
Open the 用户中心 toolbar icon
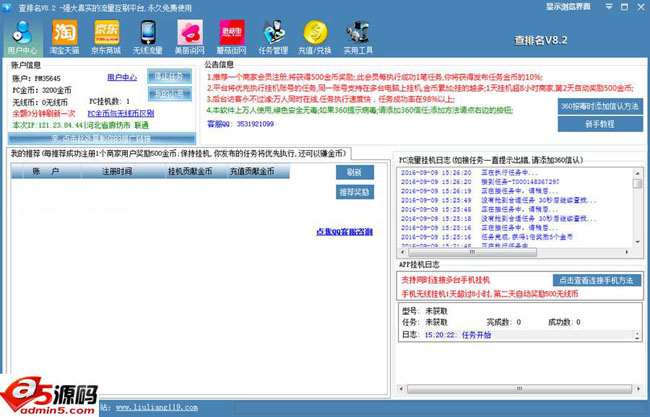[22, 37]
